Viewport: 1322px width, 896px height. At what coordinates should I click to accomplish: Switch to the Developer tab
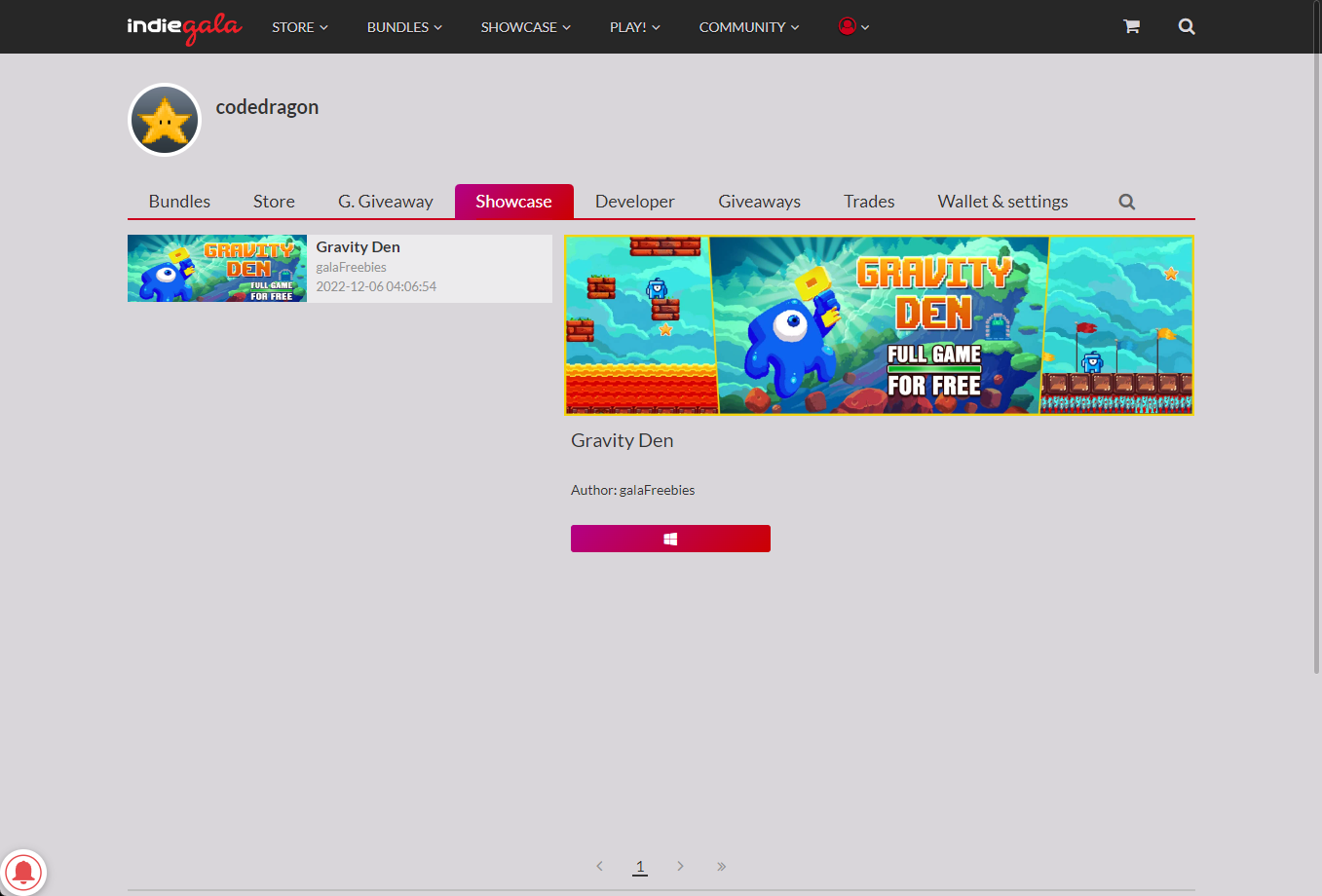pos(635,202)
